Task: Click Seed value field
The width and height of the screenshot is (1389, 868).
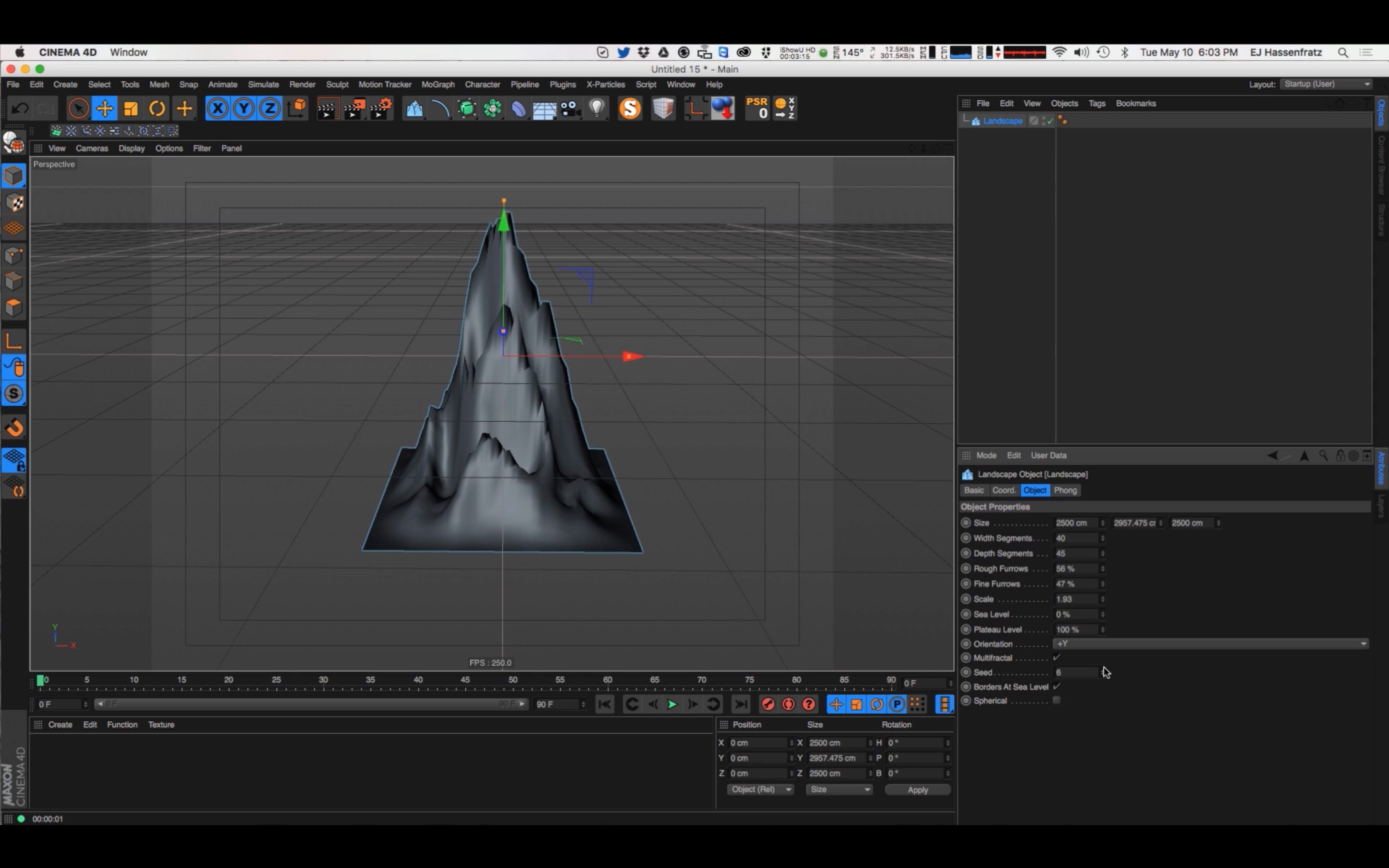Action: click(x=1076, y=672)
